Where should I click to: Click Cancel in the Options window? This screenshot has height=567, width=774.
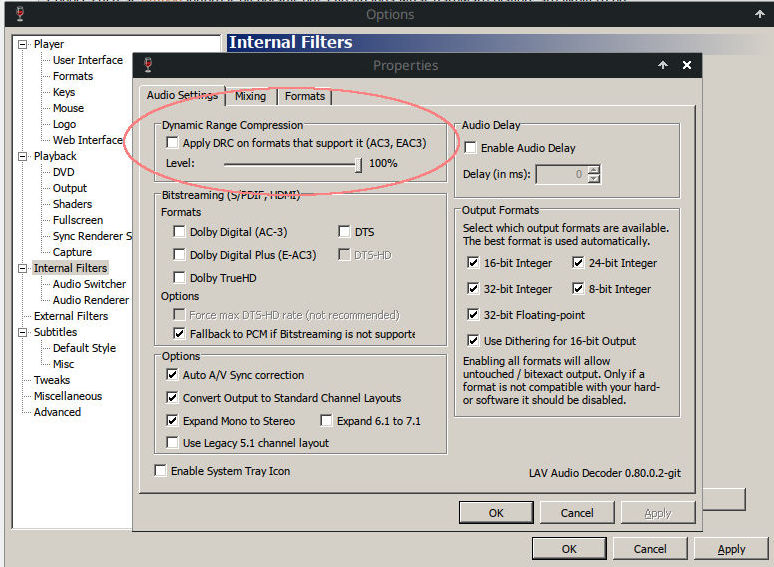650,549
